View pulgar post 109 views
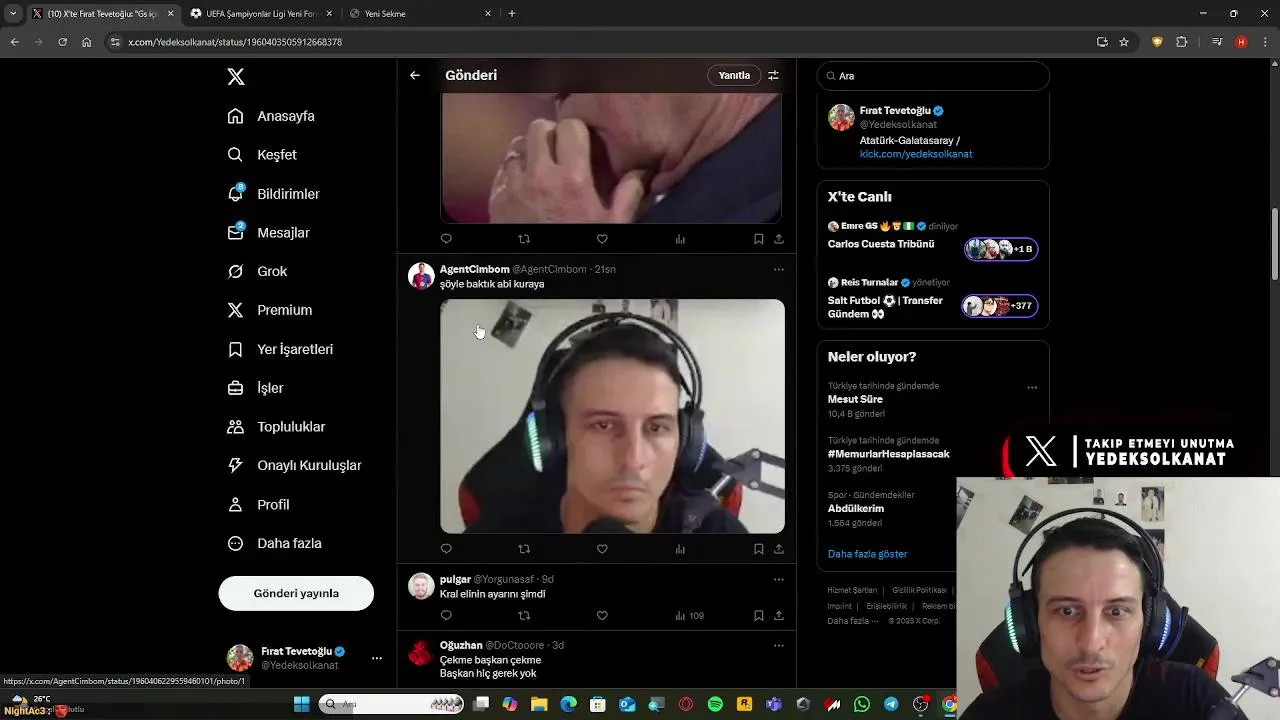The width and height of the screenshot is (1280, 720). click(x=689, y=616)
